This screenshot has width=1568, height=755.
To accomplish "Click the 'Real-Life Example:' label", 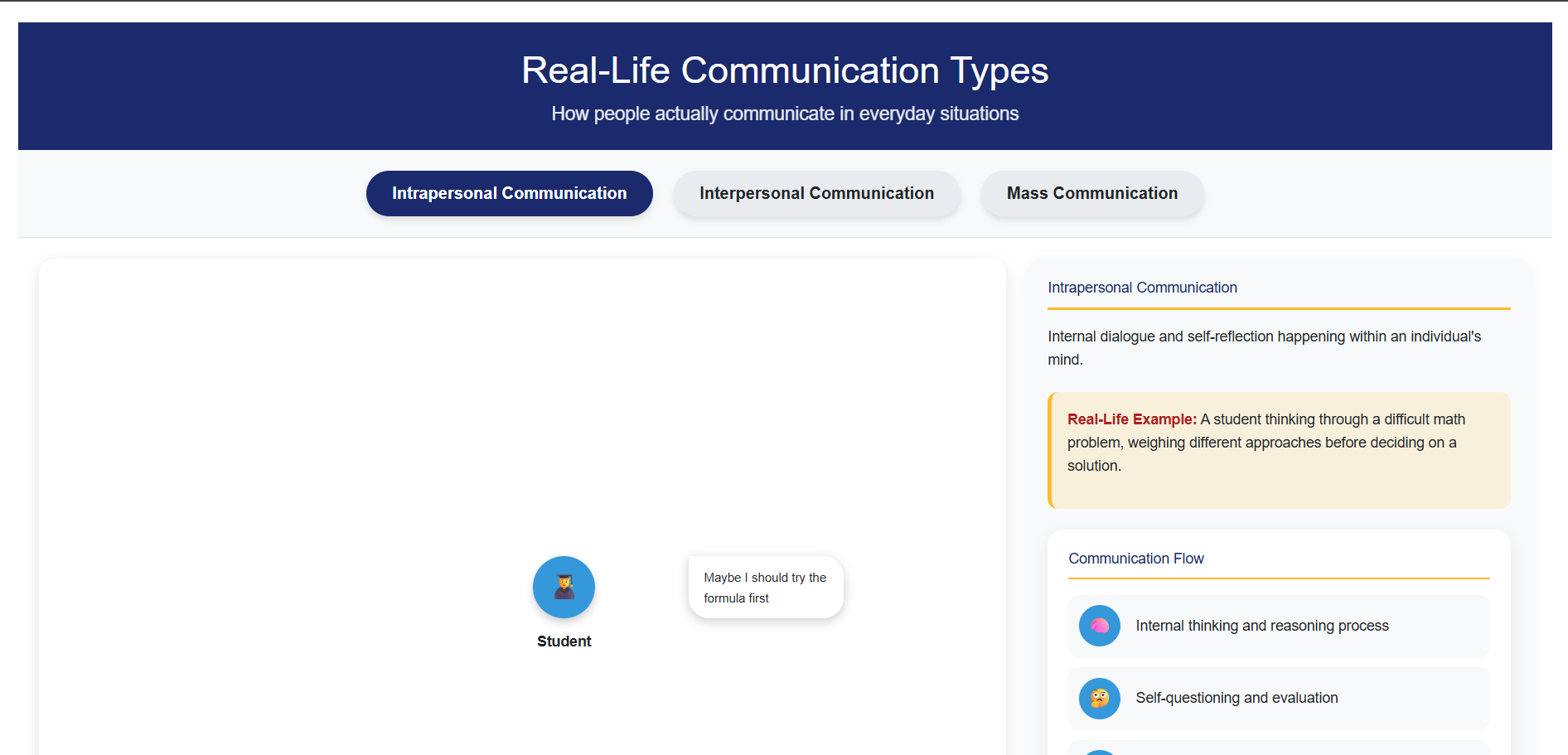I will click(x=1131, y=419).
